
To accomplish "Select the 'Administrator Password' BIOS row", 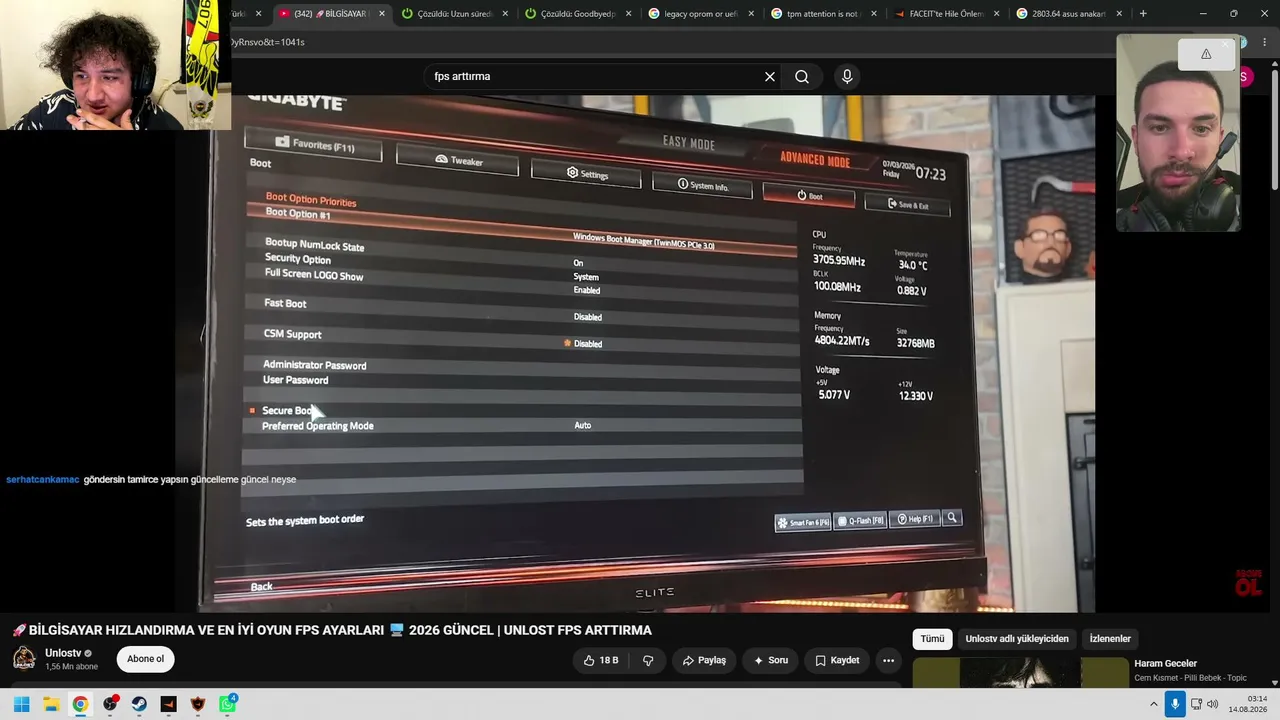I will click(x=522, y=366).
